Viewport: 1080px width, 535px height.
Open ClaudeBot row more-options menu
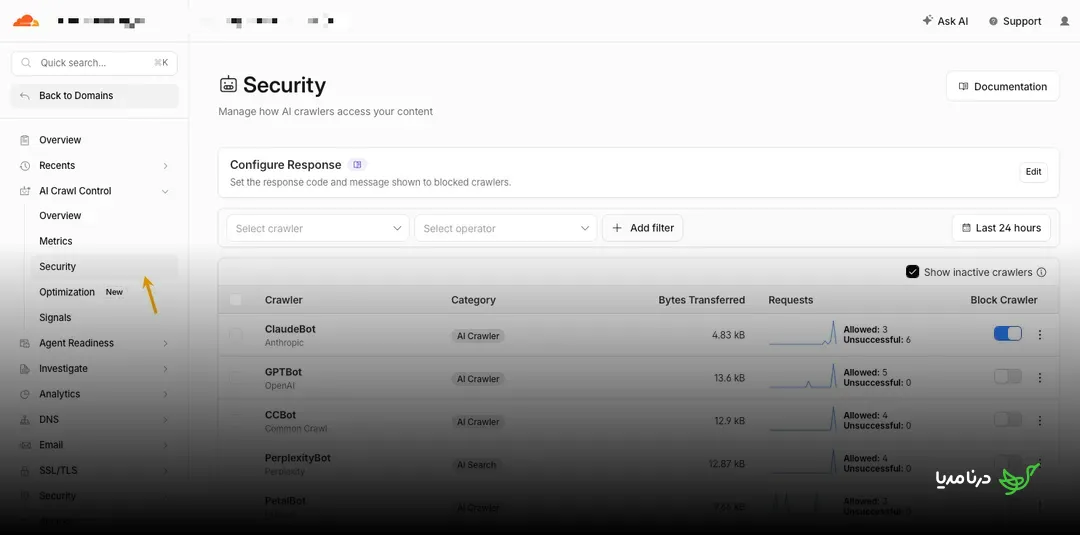click(1040, 335)
